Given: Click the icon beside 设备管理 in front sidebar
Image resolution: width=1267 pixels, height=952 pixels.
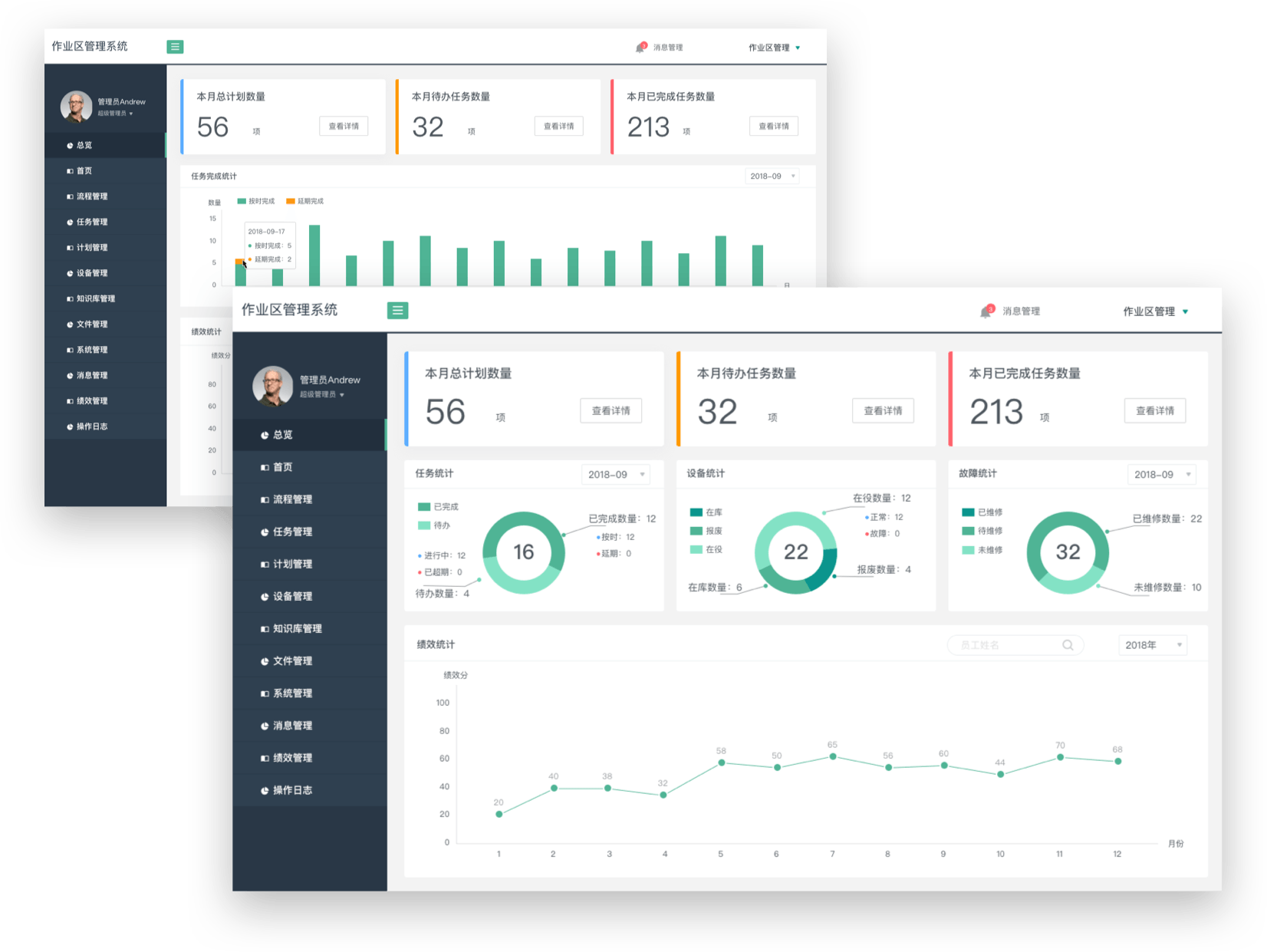Looking at the screenshot, I should 265,597.
